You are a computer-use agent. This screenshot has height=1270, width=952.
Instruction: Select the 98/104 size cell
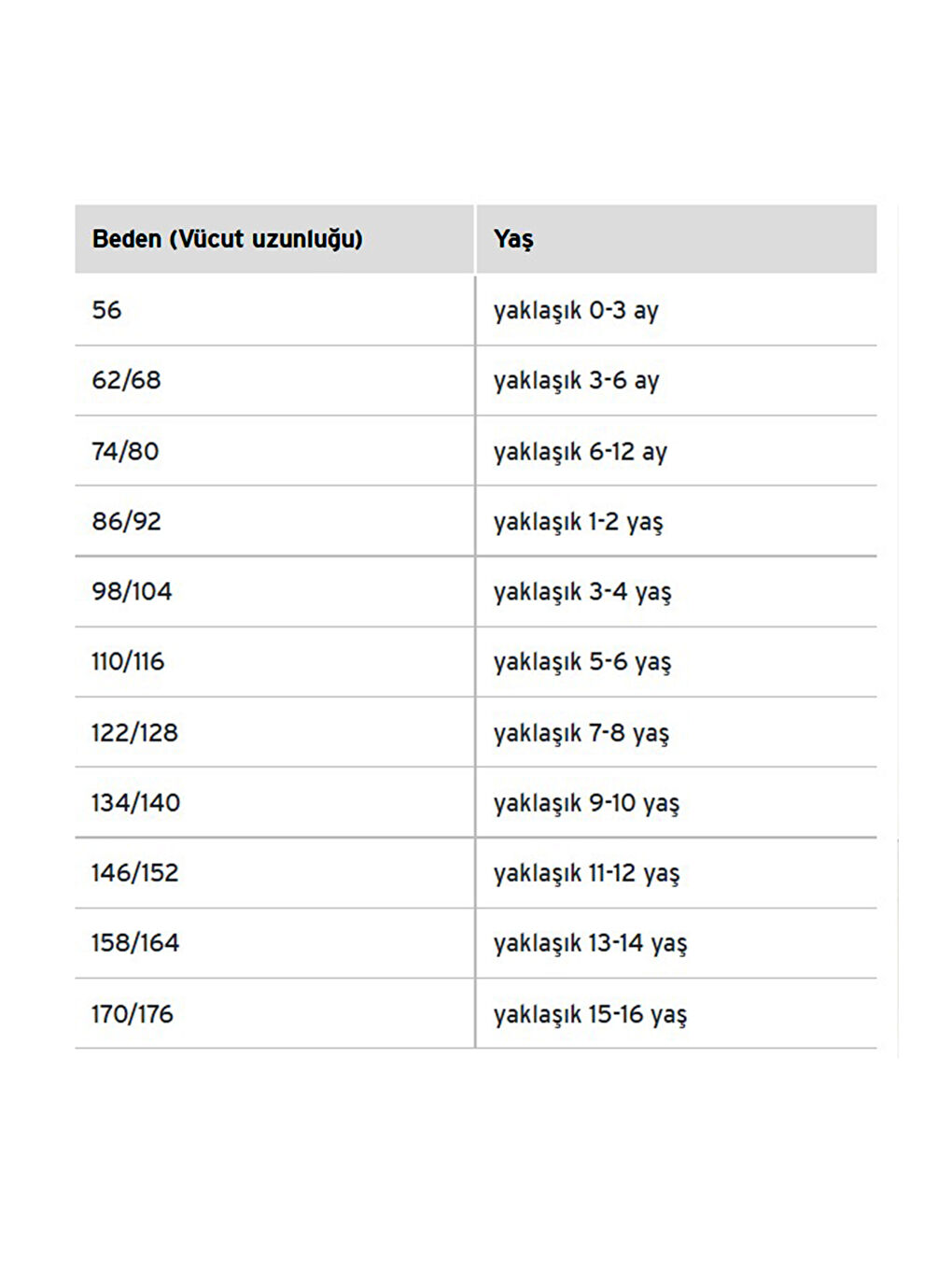(x=132, y=591)
